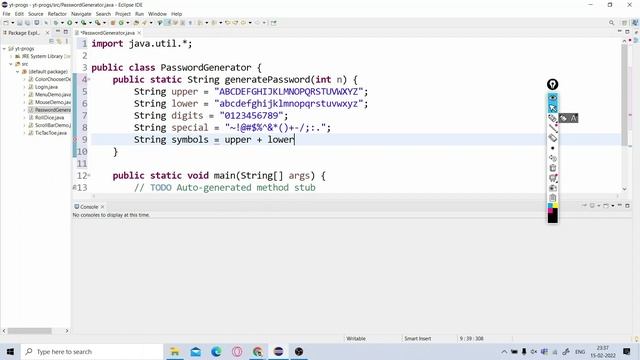This screenshot has width=640, height=360.
Task: Click the editor vertical scrollbar thumb
Action: (x=624, y=95)
